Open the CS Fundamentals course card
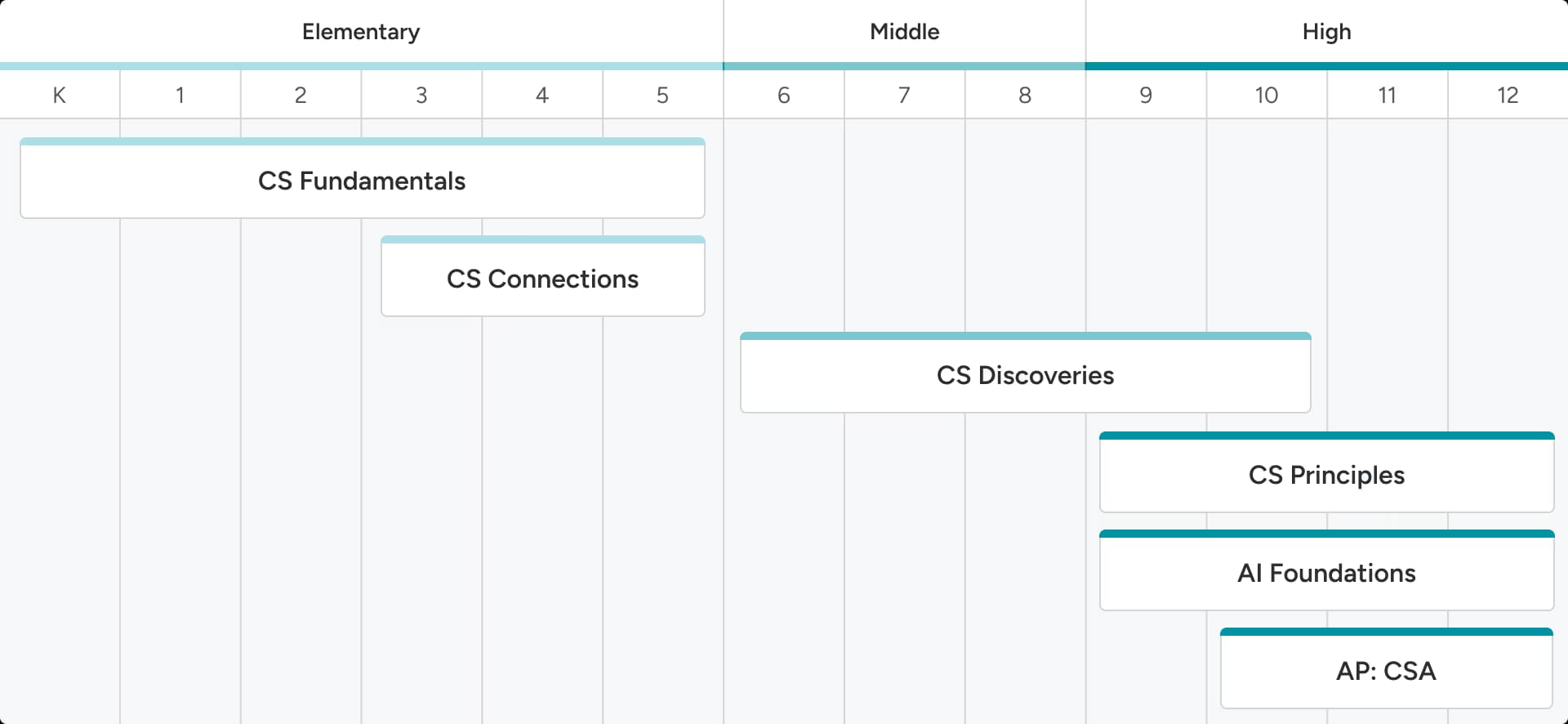Image resolution: width=1568 pixels, height=724 pixels. [x=362, y=181]
